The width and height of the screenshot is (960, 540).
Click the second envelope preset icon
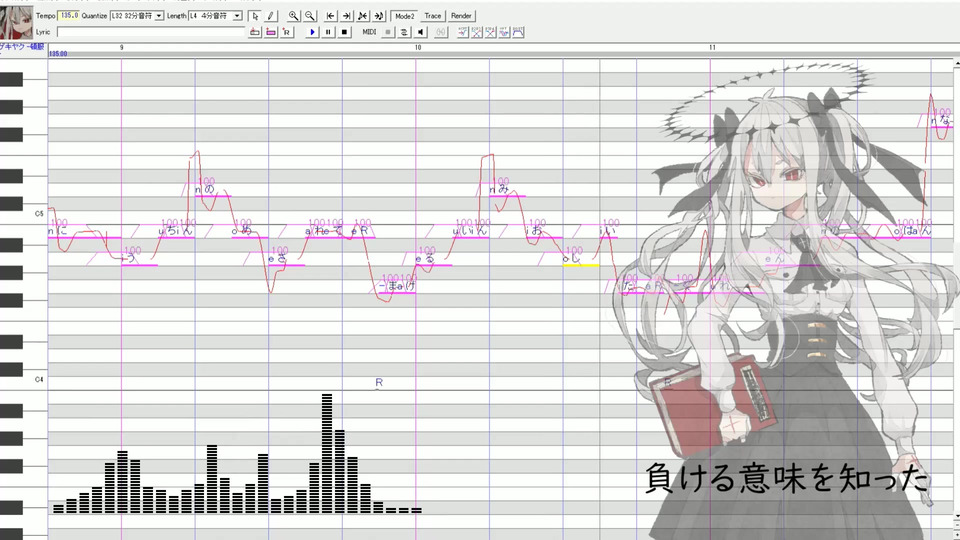477,32
